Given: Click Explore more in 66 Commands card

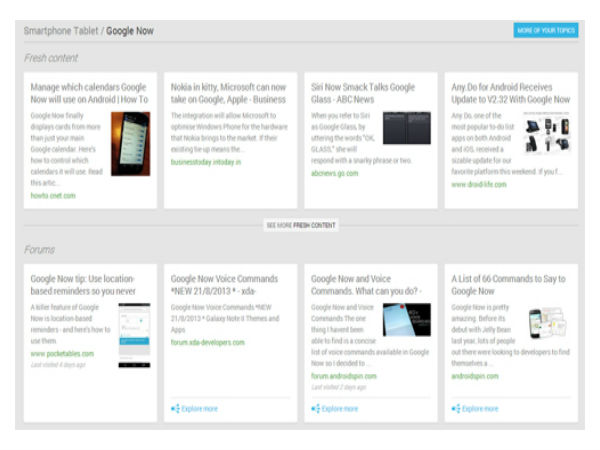Looking at the screenshot, I should (480, 409).
